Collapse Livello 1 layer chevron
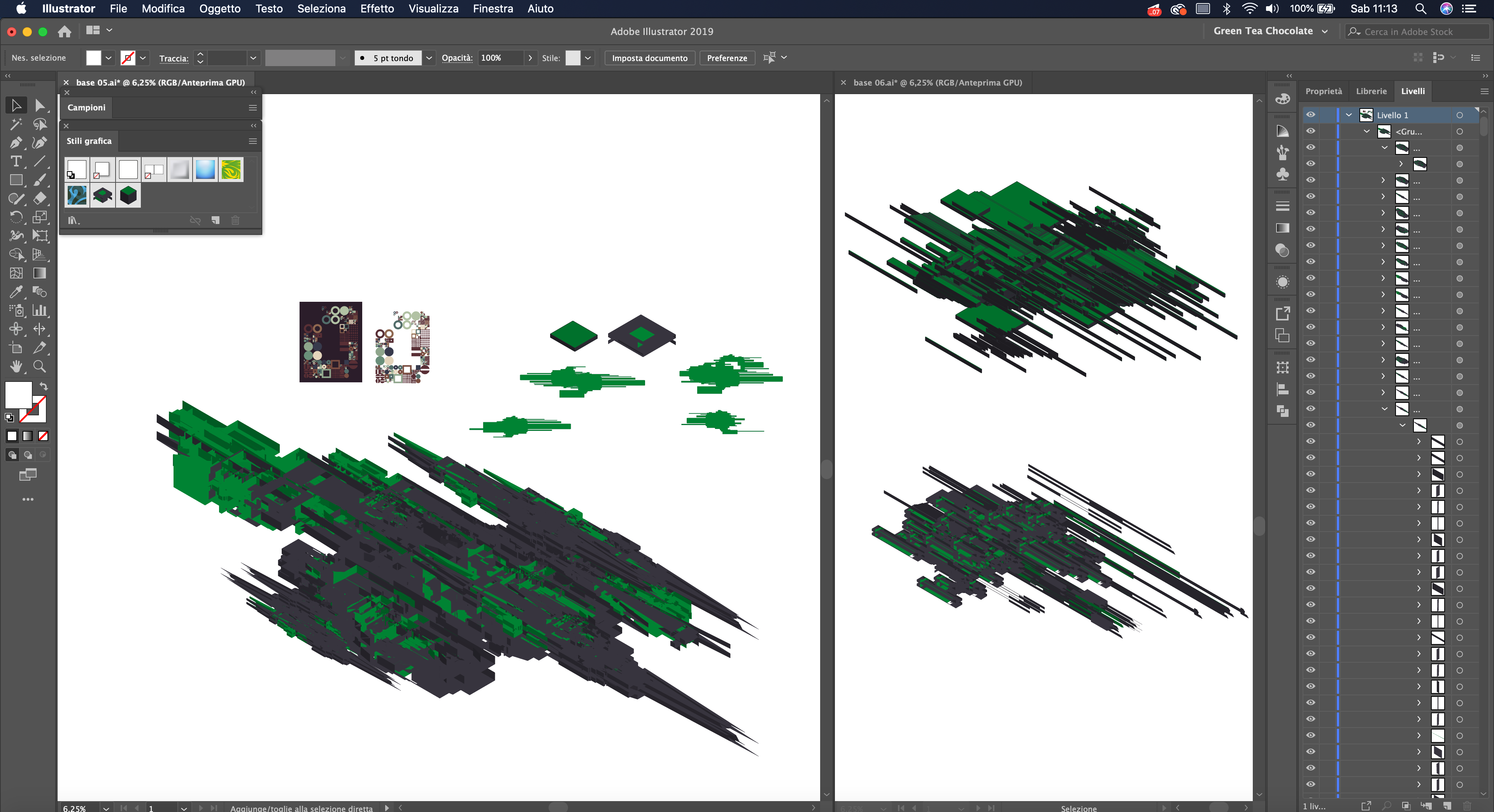 [1349, 115]
